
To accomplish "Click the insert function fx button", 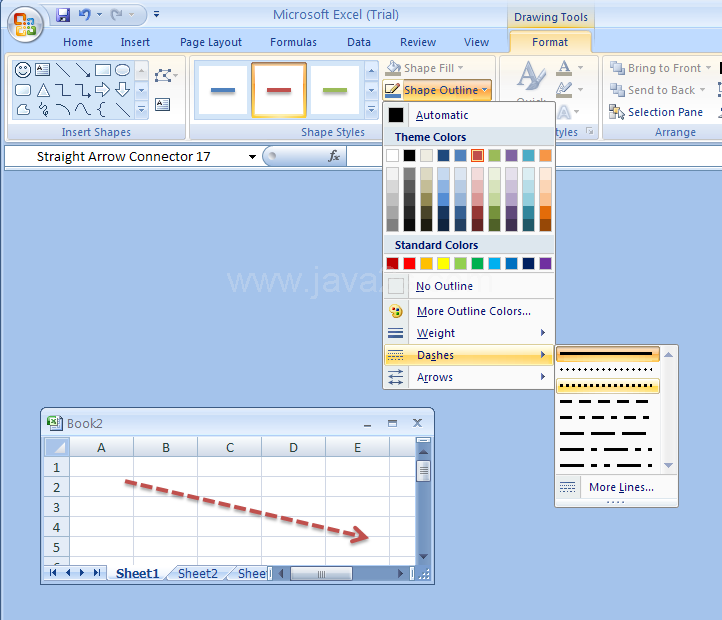I will 334,156.
